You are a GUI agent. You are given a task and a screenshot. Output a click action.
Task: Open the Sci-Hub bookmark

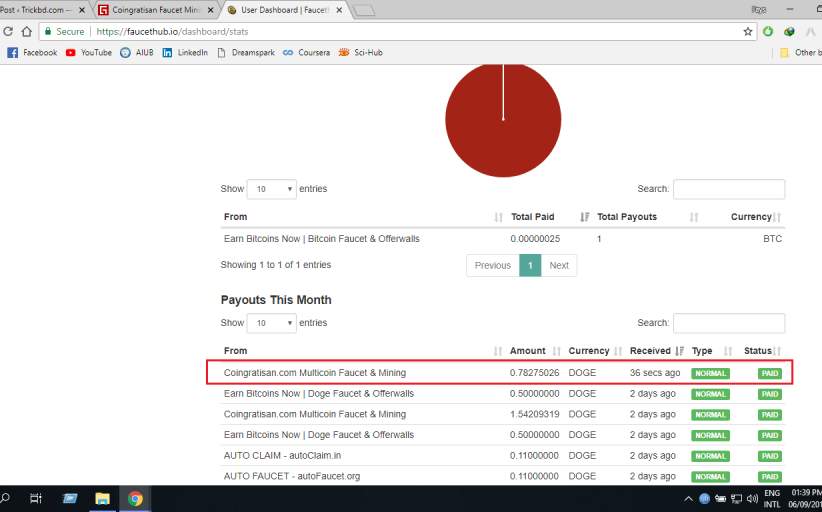(x=360, y=53)
